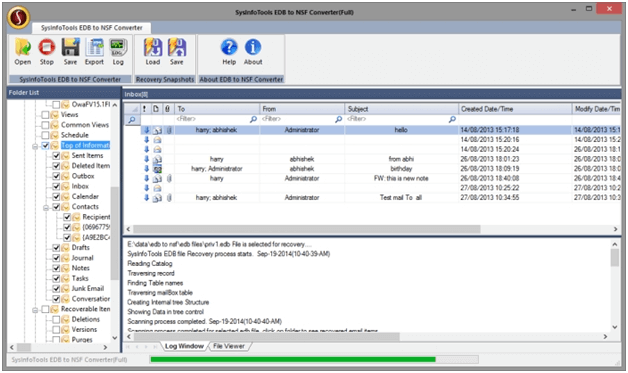Screen dimensions: 628x373
Task: Click log window scroll up arrow
Action: 615,244
